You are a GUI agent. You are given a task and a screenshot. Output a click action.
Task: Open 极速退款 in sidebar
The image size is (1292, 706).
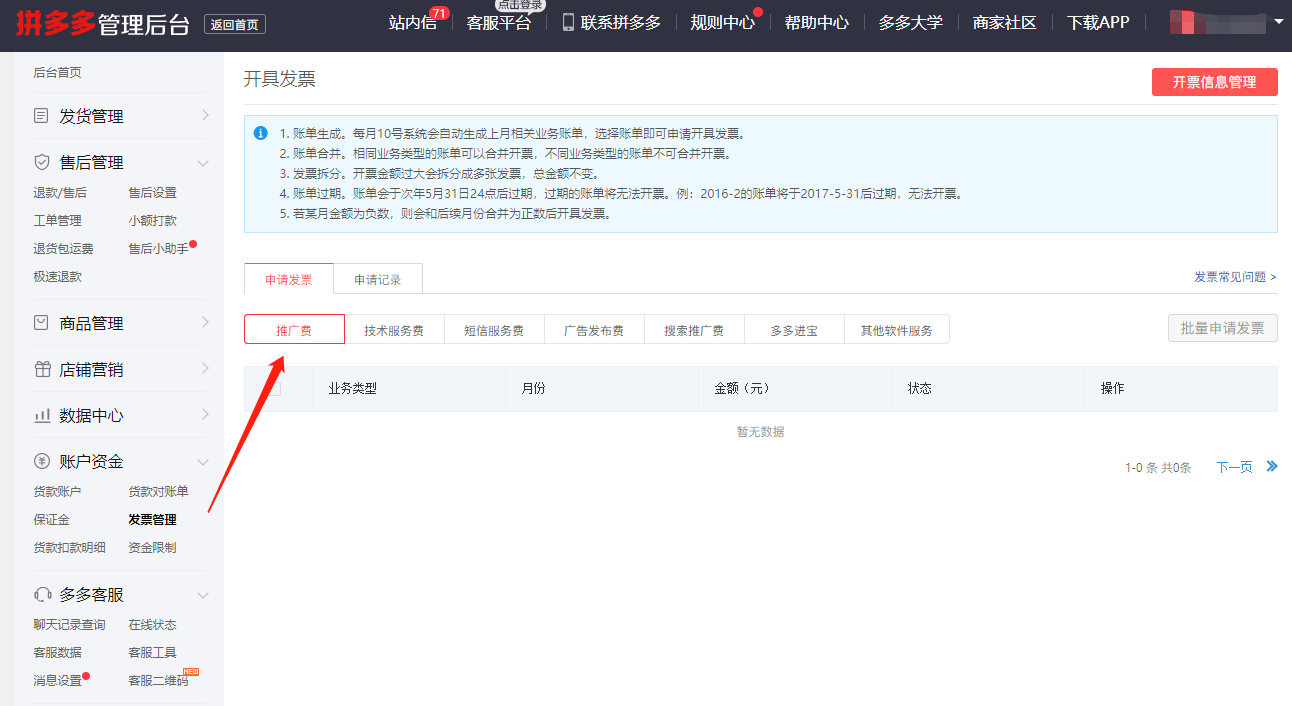click(x=57, y=276)
